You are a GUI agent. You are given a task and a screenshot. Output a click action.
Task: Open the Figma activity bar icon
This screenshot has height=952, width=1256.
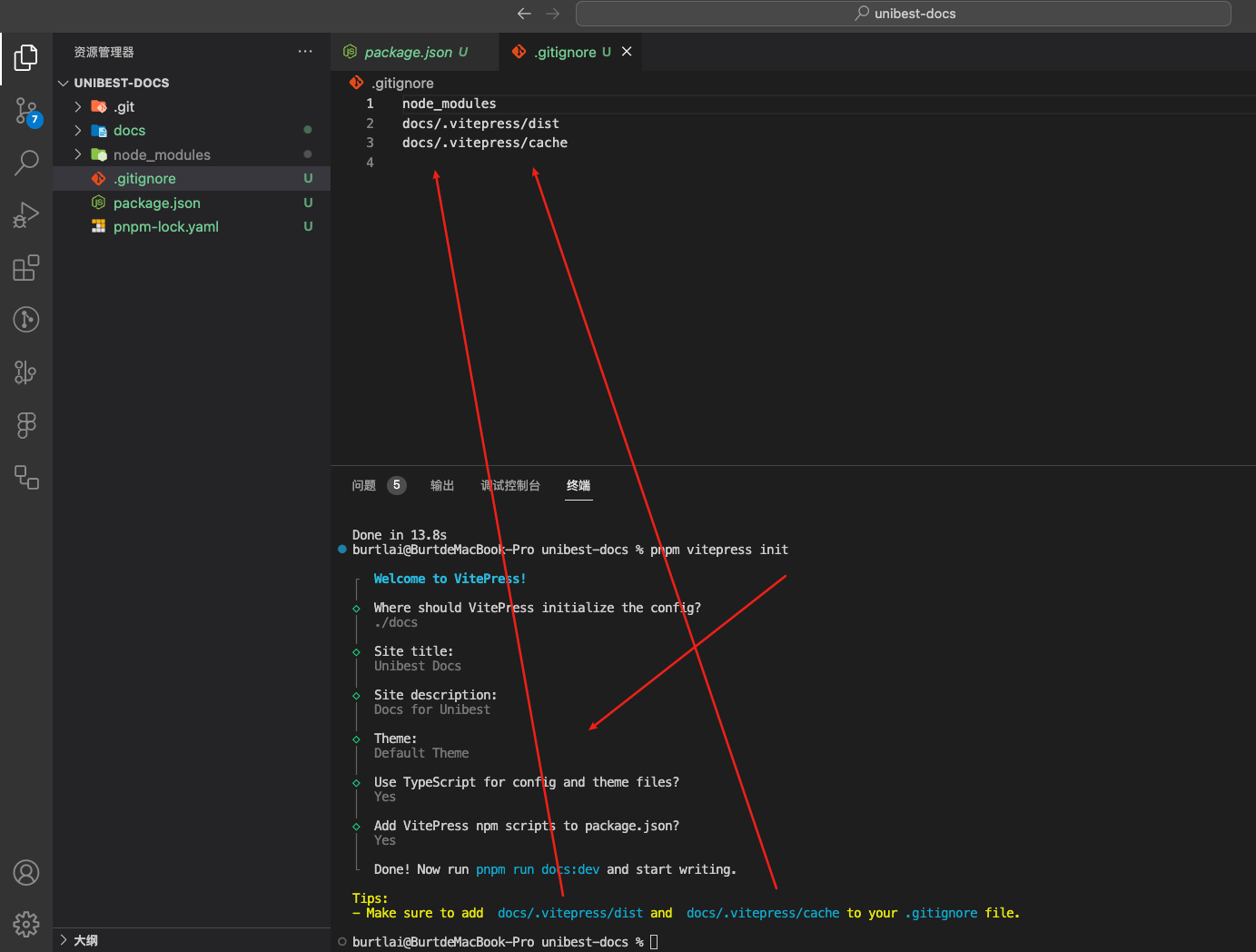pyautogui.click(x=26, y=424)
